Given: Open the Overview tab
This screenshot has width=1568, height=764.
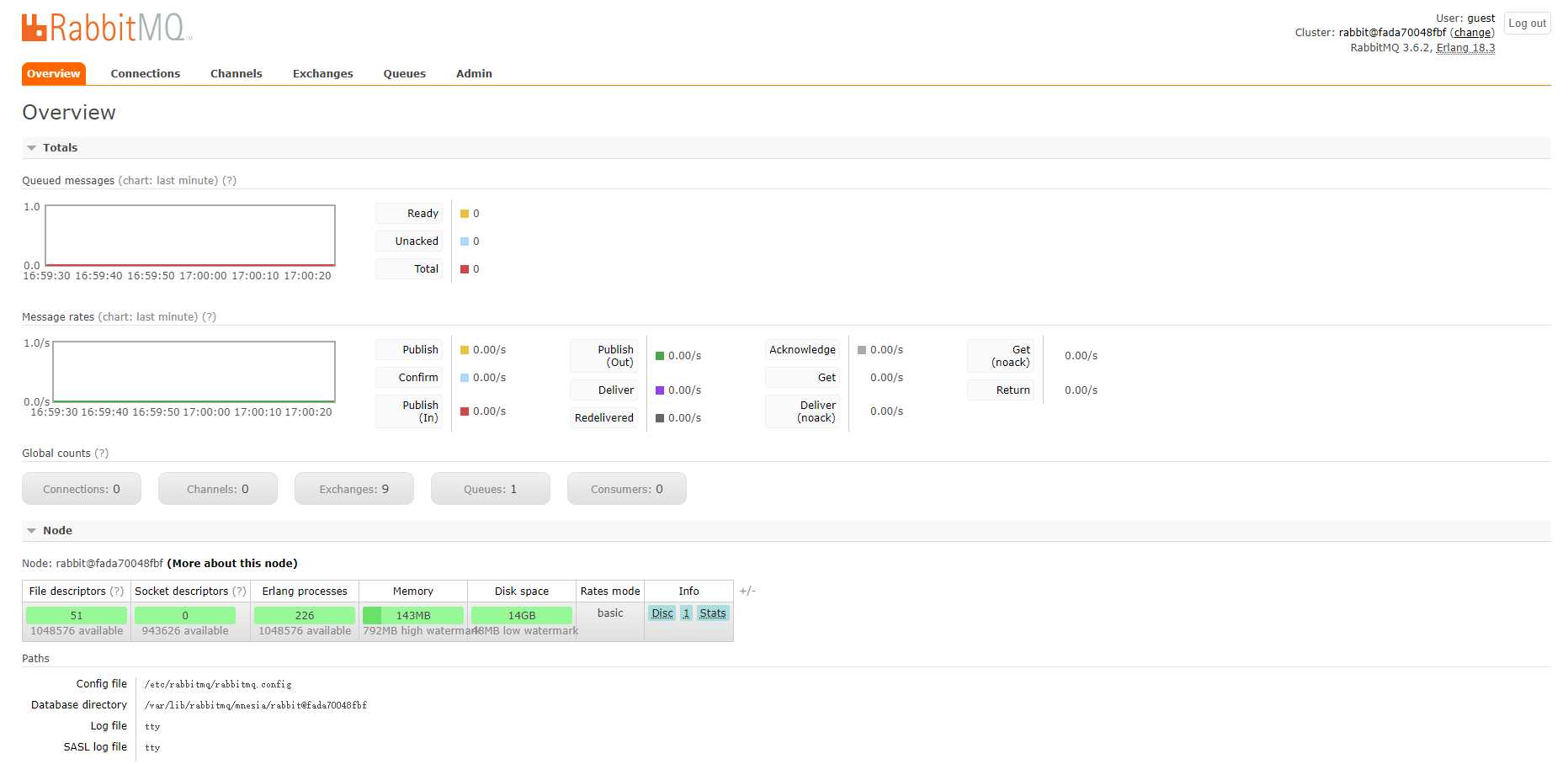Looking at the screenshot, I should click(x=54, y=74).
